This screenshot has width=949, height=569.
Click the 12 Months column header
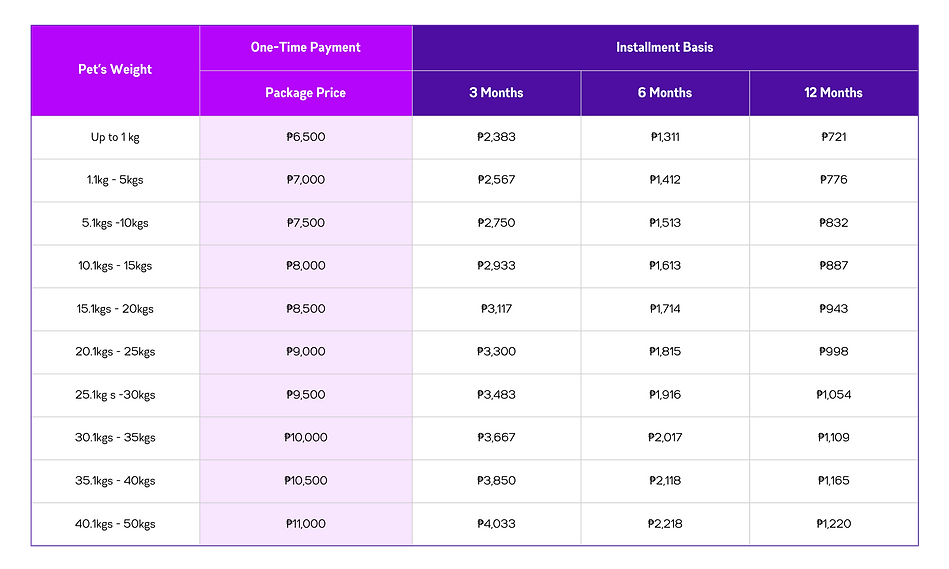pyautogui.click(x=833, y=93)
